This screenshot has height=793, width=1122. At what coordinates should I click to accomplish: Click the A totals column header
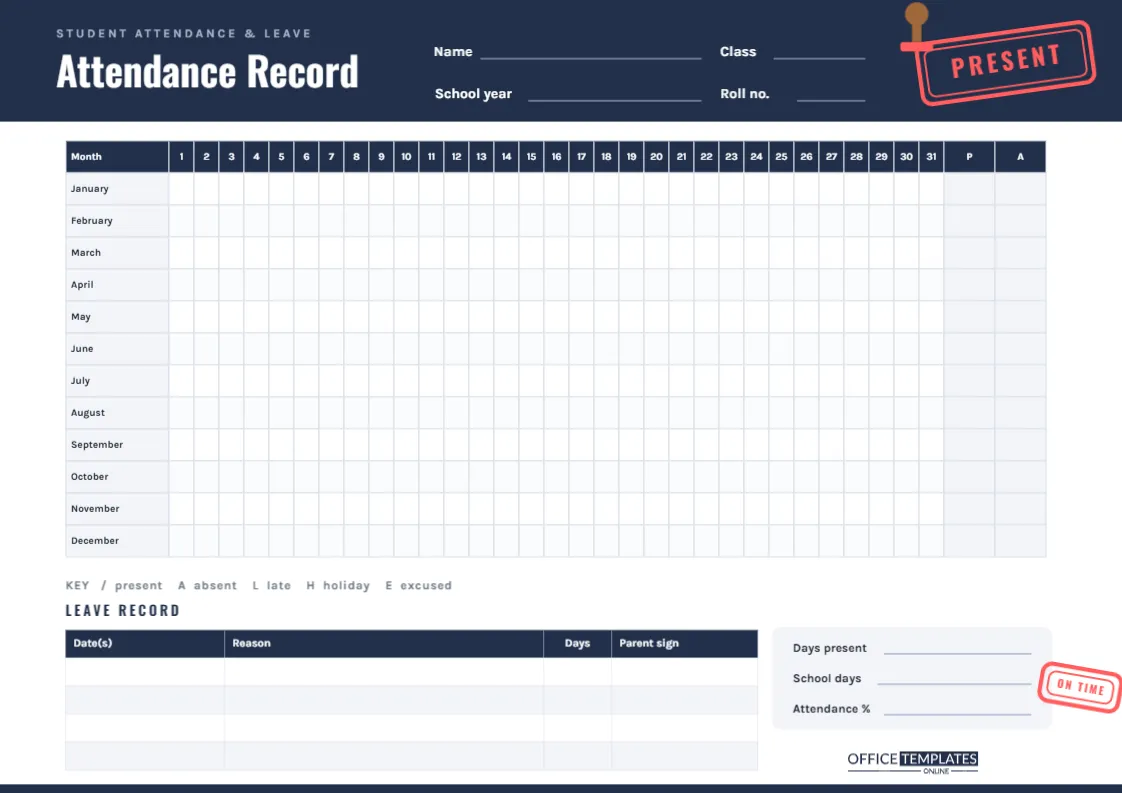(1020, 157)
